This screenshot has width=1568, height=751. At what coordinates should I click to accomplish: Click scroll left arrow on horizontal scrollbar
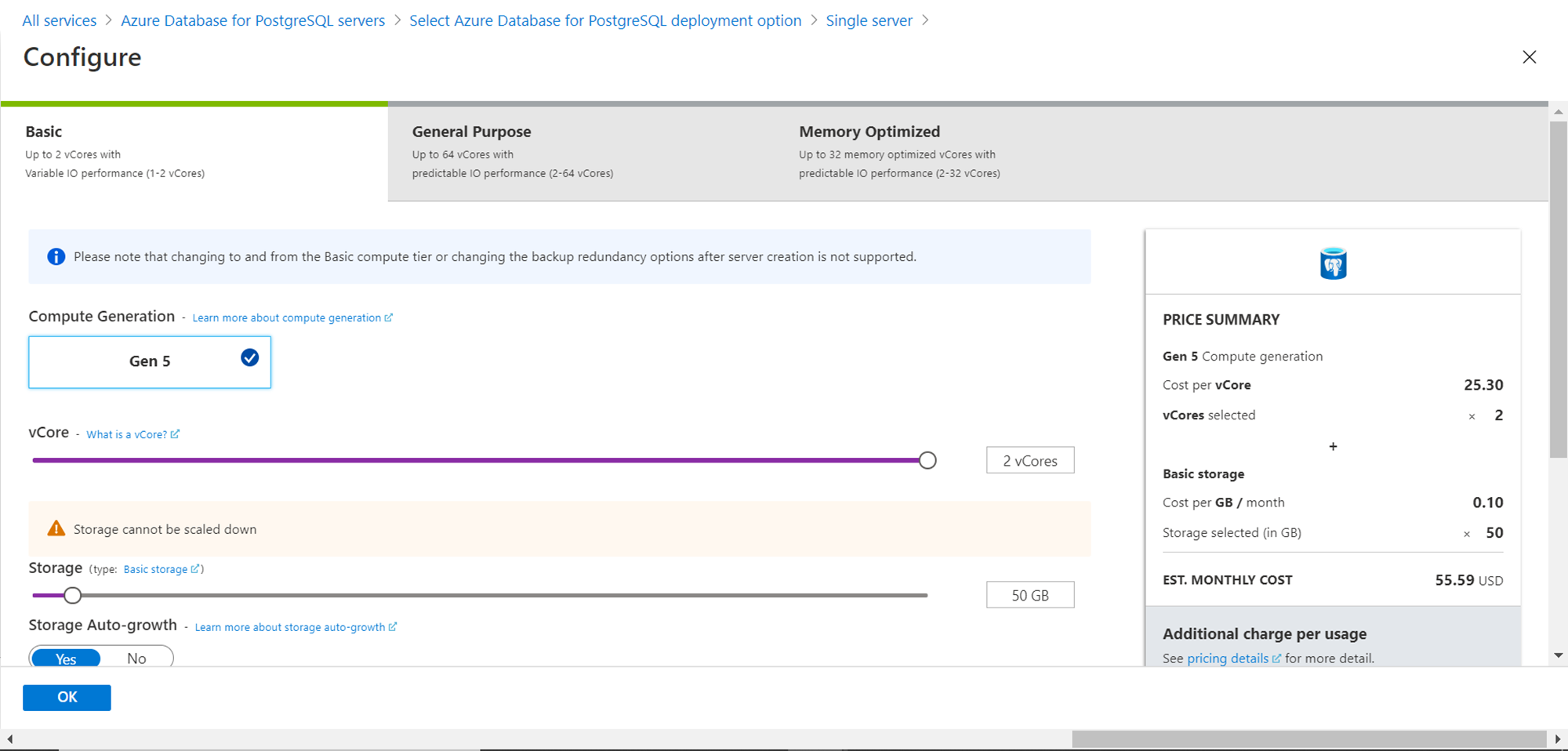(x=9, y=739)
